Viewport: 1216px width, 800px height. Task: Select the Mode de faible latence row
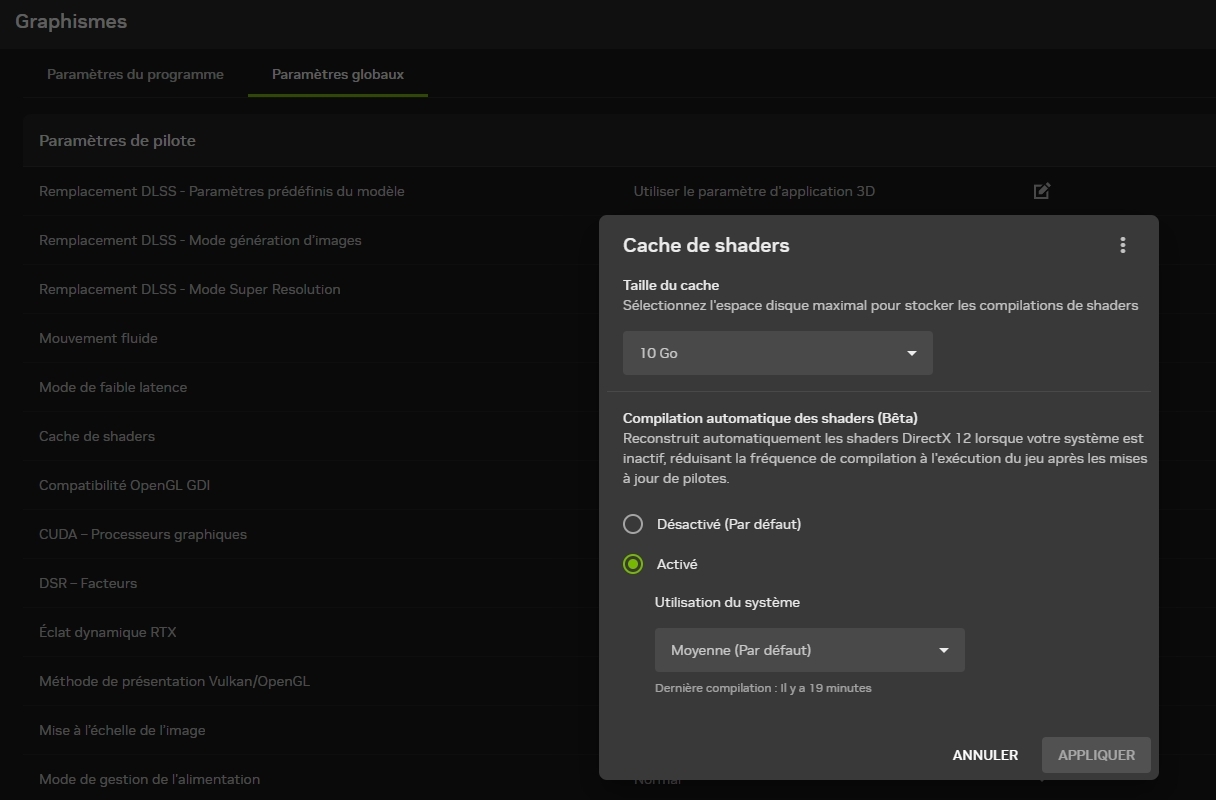click(113, 387)
